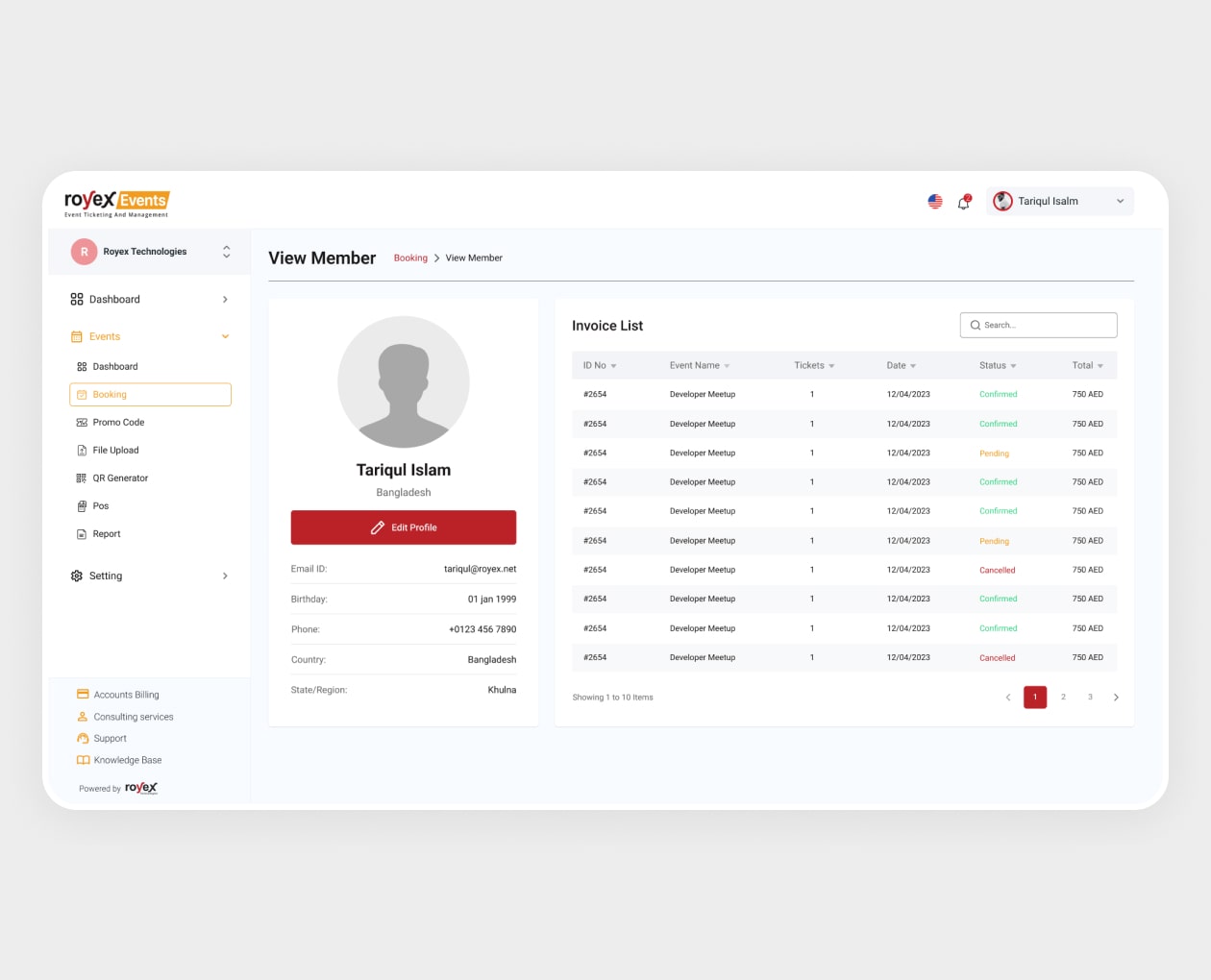Open Promo Code in the sidebar

118,423
